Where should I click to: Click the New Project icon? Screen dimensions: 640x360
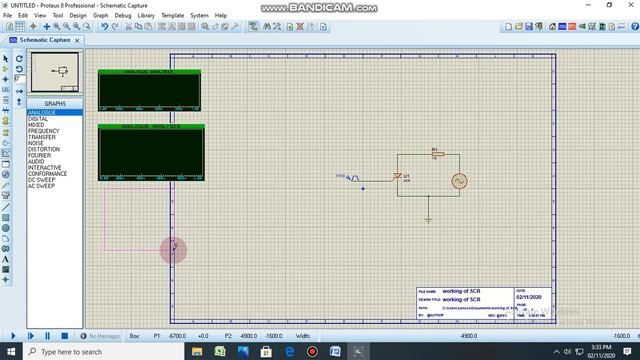tap(508, 27)
